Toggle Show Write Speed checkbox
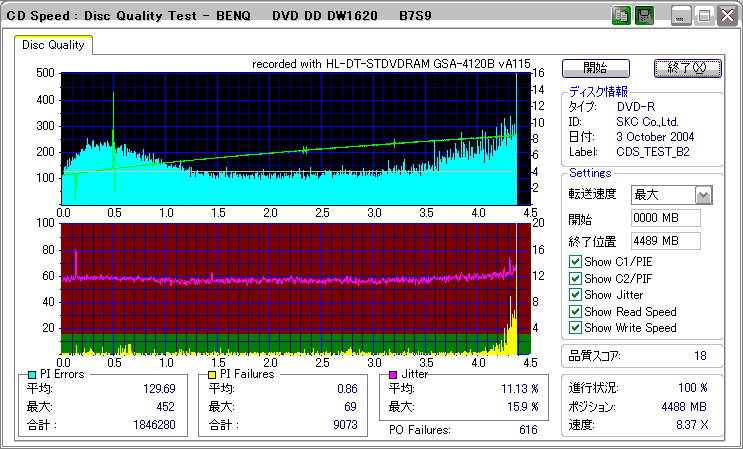 point(575,328)
